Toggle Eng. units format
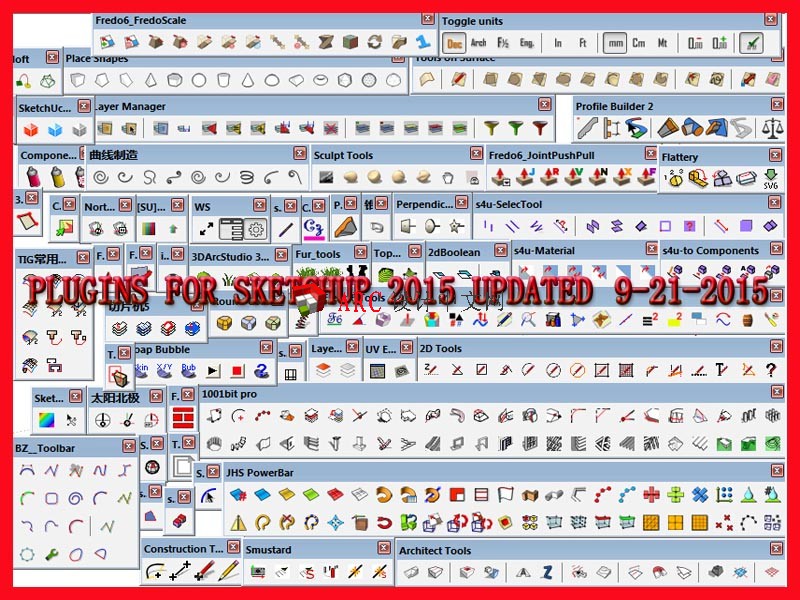Screen dimensions: 800x600 (527, 43)
